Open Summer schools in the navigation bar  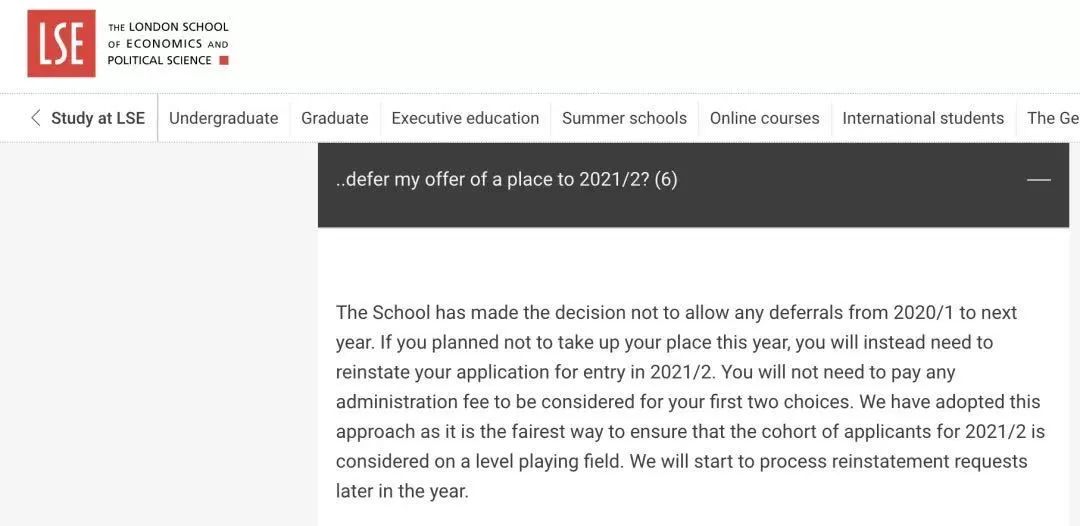(624, 118)
